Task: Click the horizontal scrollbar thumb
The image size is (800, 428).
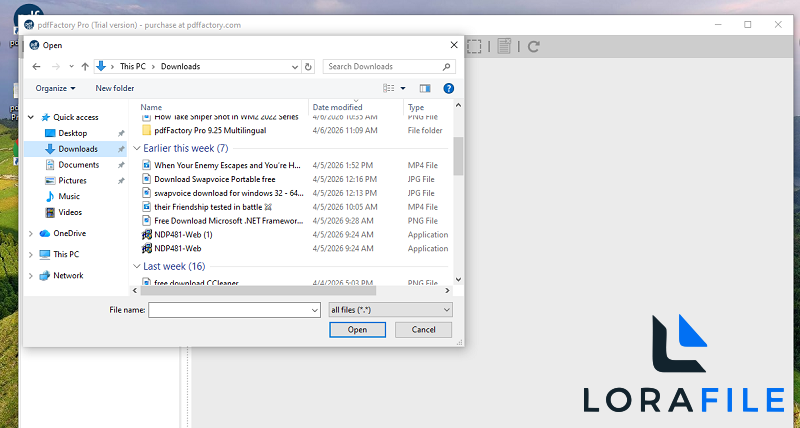Action: pyautogui.click(x=258, y=291)
